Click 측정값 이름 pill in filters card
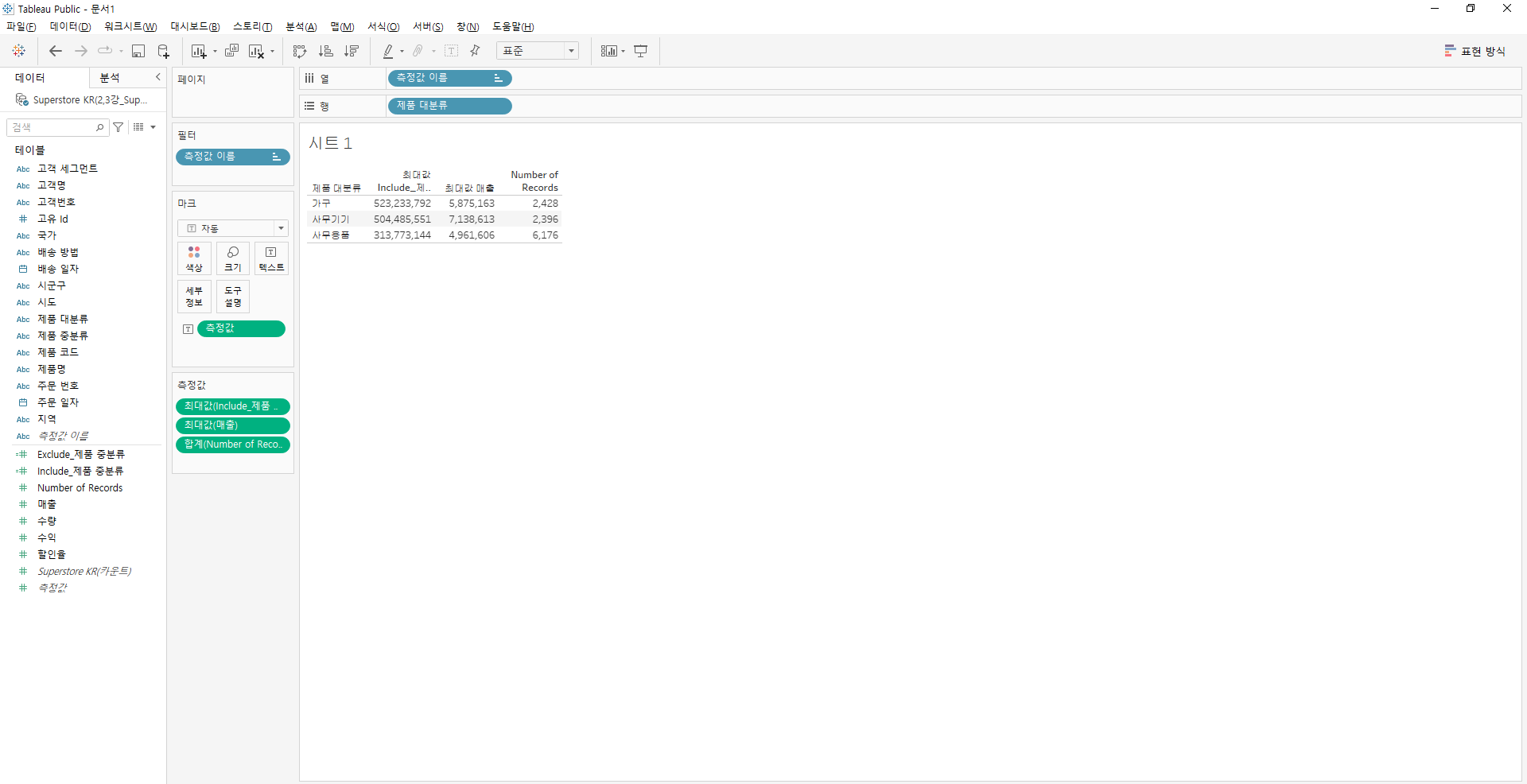The height and width of the screenshot is (784, 1527). [233, 157]
